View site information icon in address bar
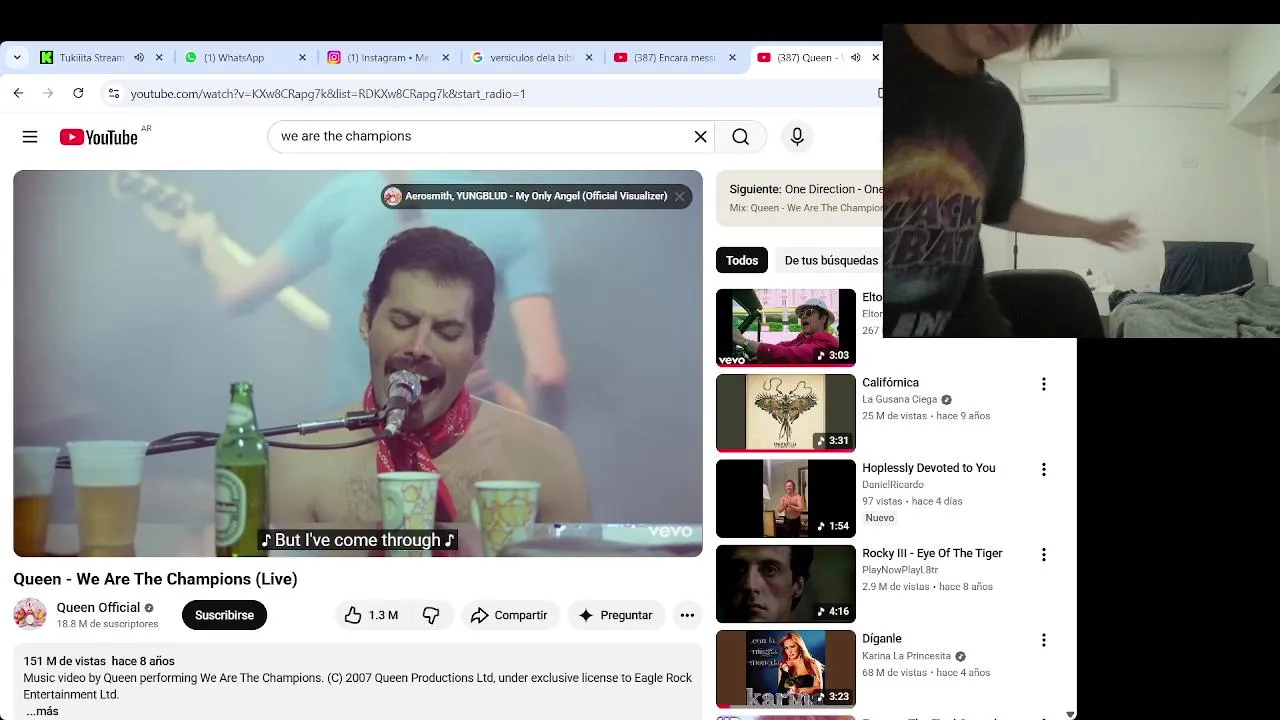The width and height of the screenshot is (1280, 720). pos(113,93)
